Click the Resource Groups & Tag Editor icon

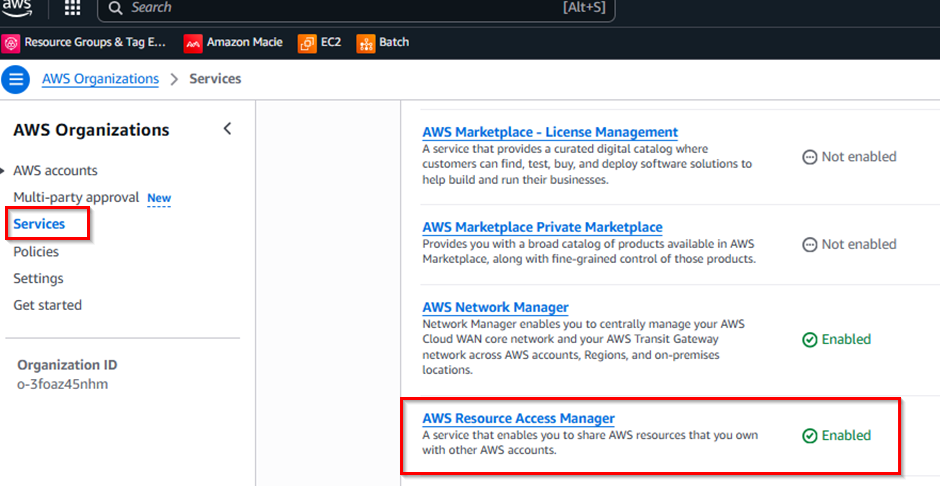[11, 43]
